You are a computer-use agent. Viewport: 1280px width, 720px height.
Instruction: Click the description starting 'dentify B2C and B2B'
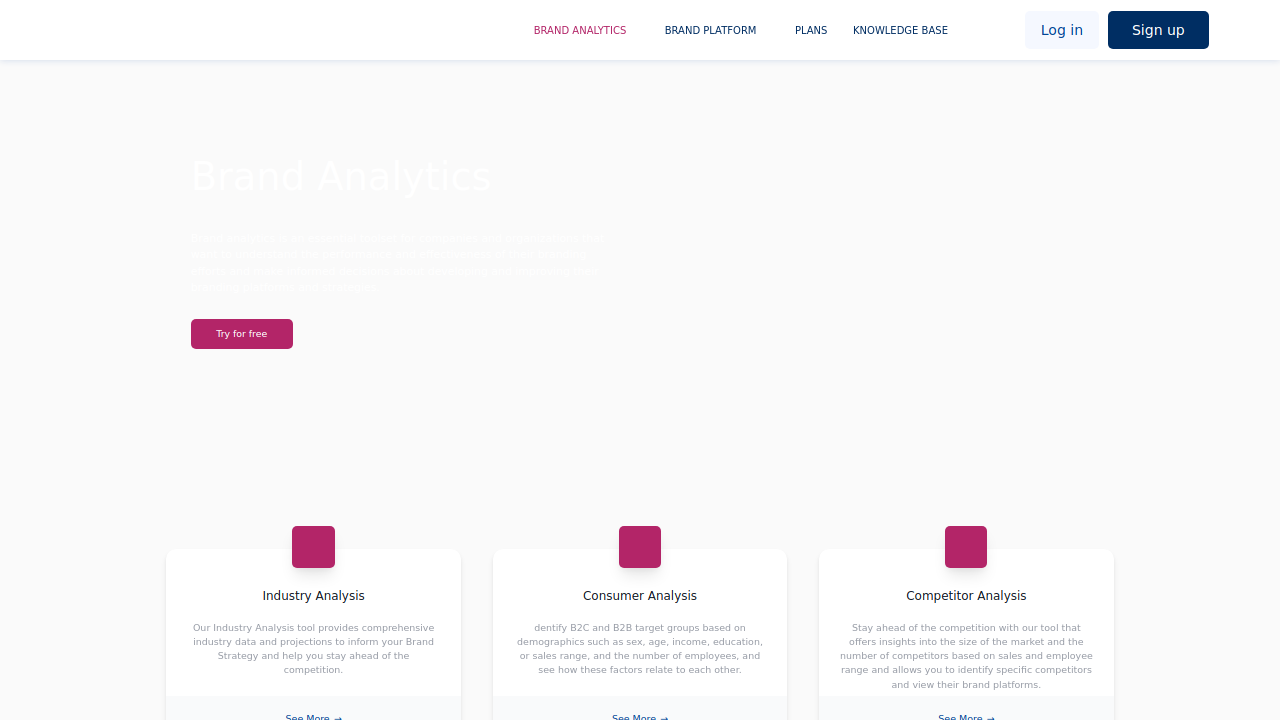coord(640,649)
